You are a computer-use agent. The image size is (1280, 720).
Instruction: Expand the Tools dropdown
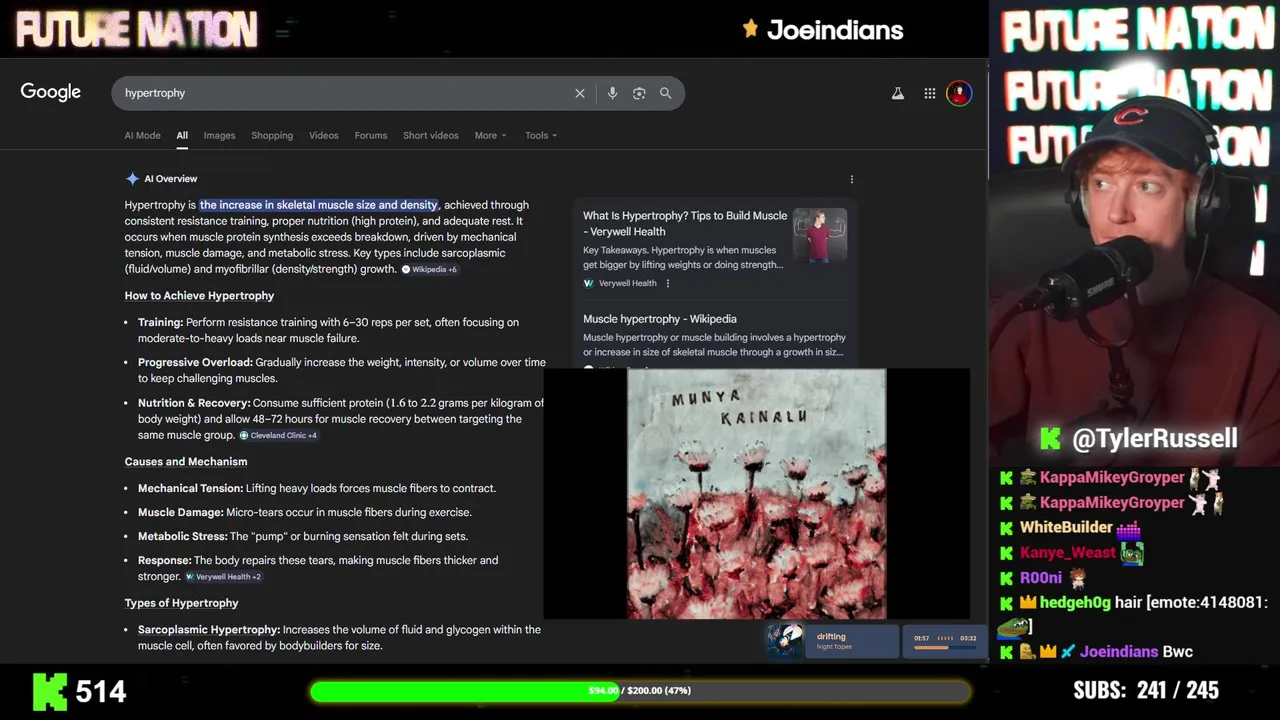coord(541,135)
